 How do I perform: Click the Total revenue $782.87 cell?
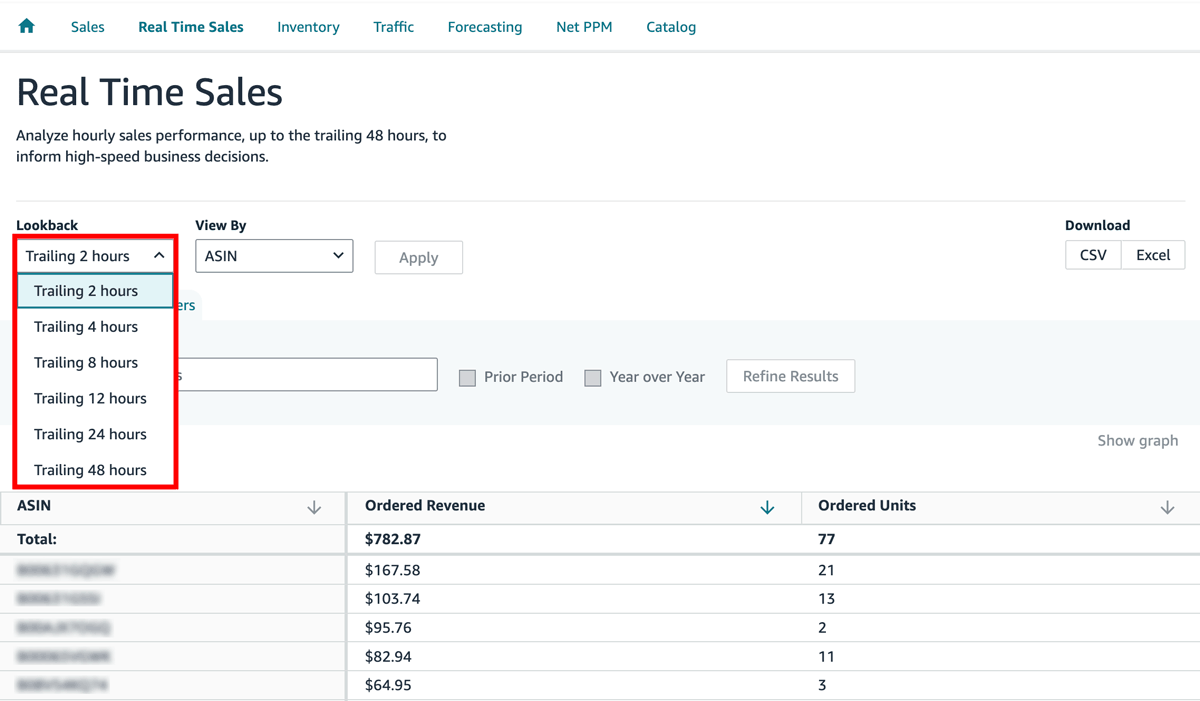[574, 539]
